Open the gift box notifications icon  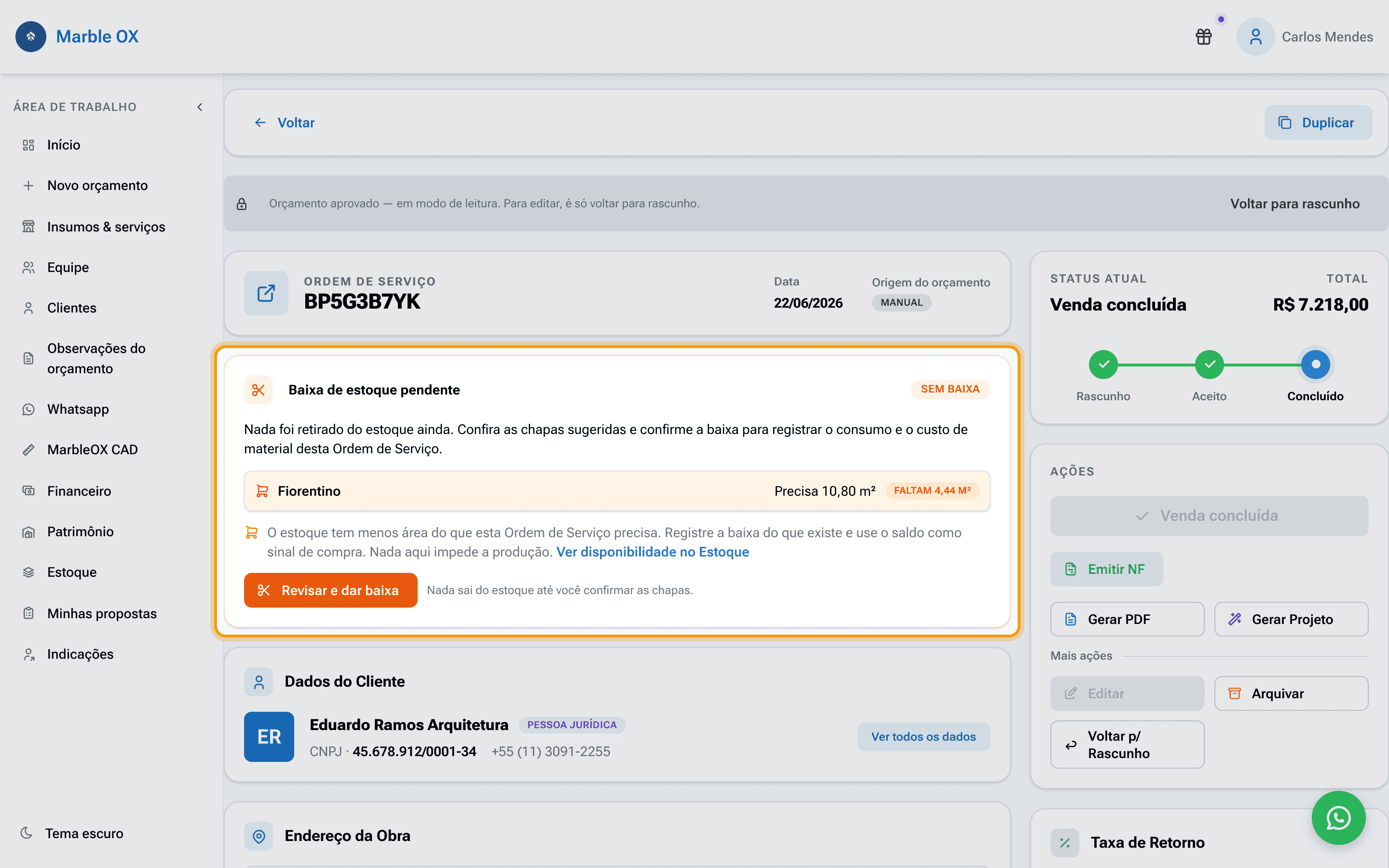pos(1204,37)
